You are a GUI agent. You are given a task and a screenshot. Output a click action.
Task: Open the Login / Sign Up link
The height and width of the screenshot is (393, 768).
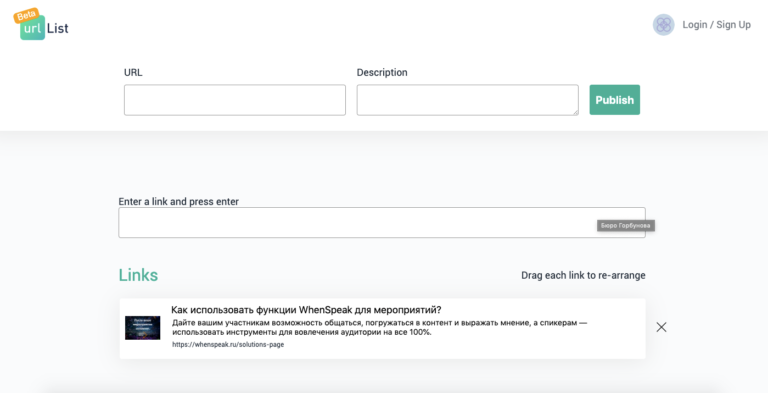[716, 25]
